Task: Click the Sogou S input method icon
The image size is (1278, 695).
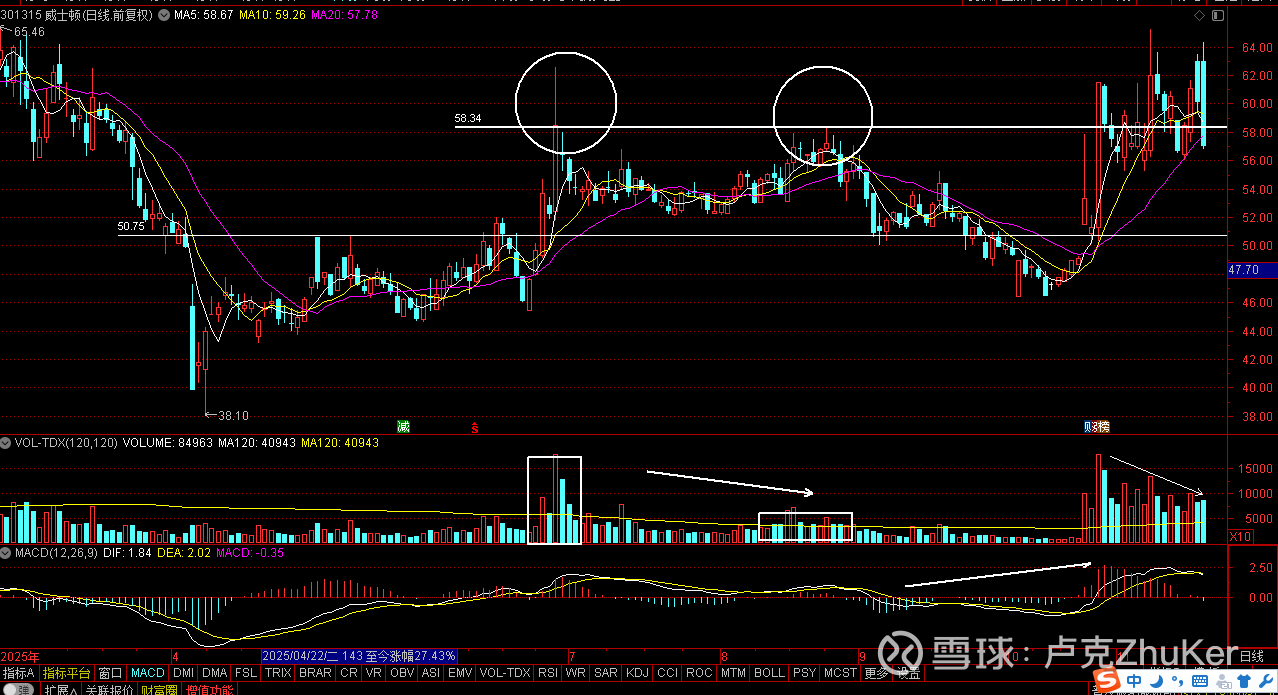Action: pos(1106,680)
